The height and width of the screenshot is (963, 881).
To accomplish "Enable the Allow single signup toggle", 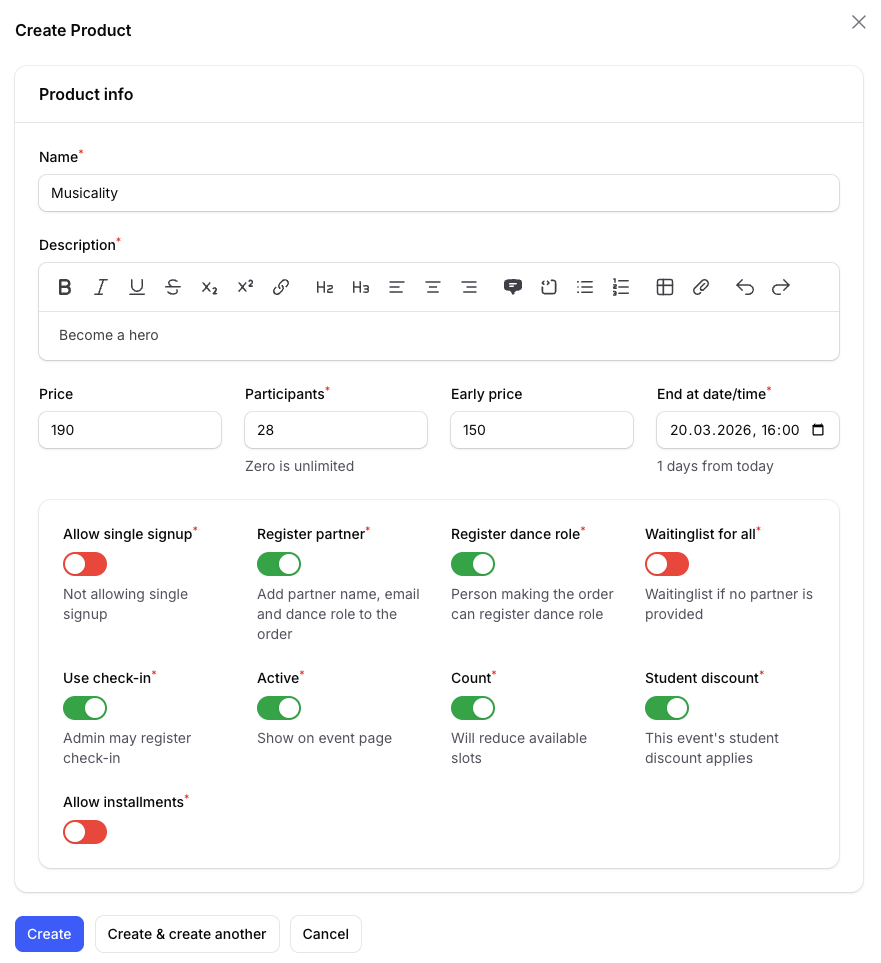I will 85,564.
